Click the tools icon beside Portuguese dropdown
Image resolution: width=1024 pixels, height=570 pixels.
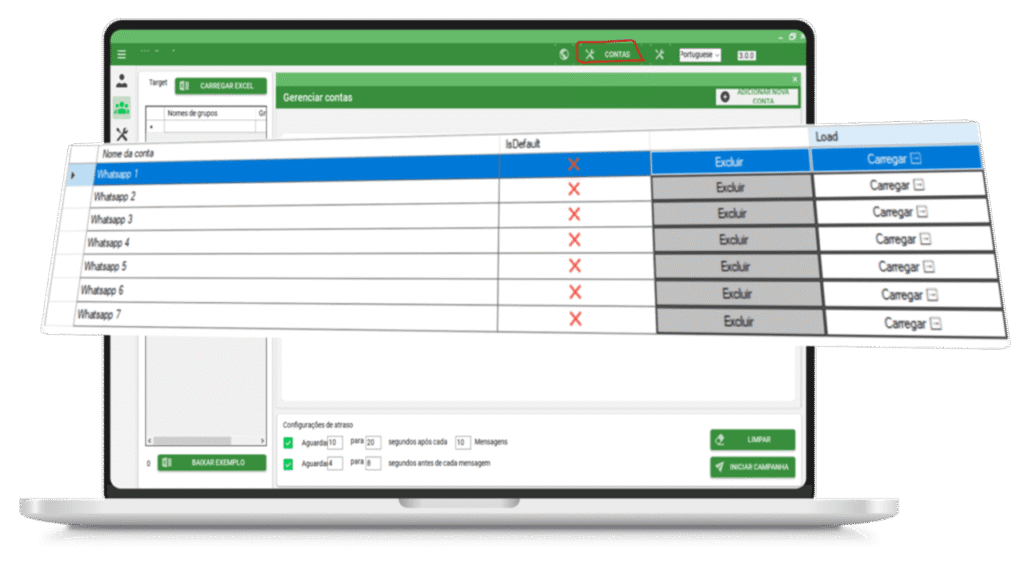click(659, 54)
